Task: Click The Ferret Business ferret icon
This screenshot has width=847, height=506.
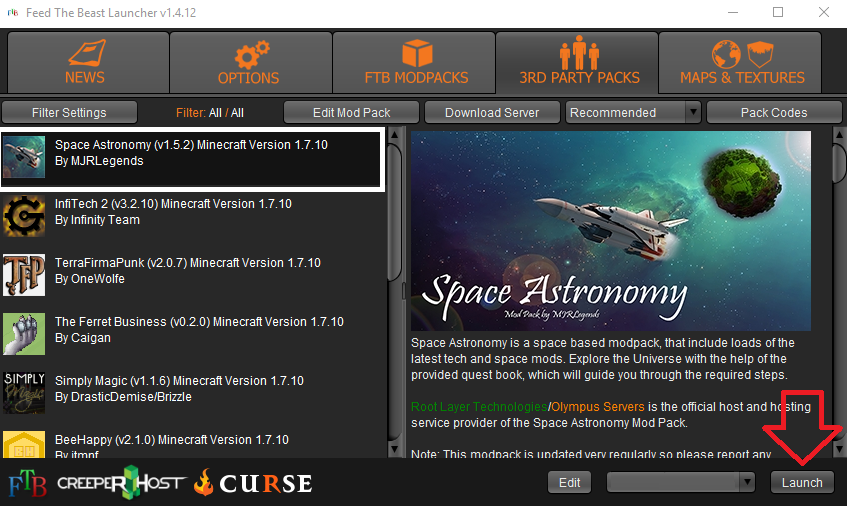Action: [x=24, y=334]
